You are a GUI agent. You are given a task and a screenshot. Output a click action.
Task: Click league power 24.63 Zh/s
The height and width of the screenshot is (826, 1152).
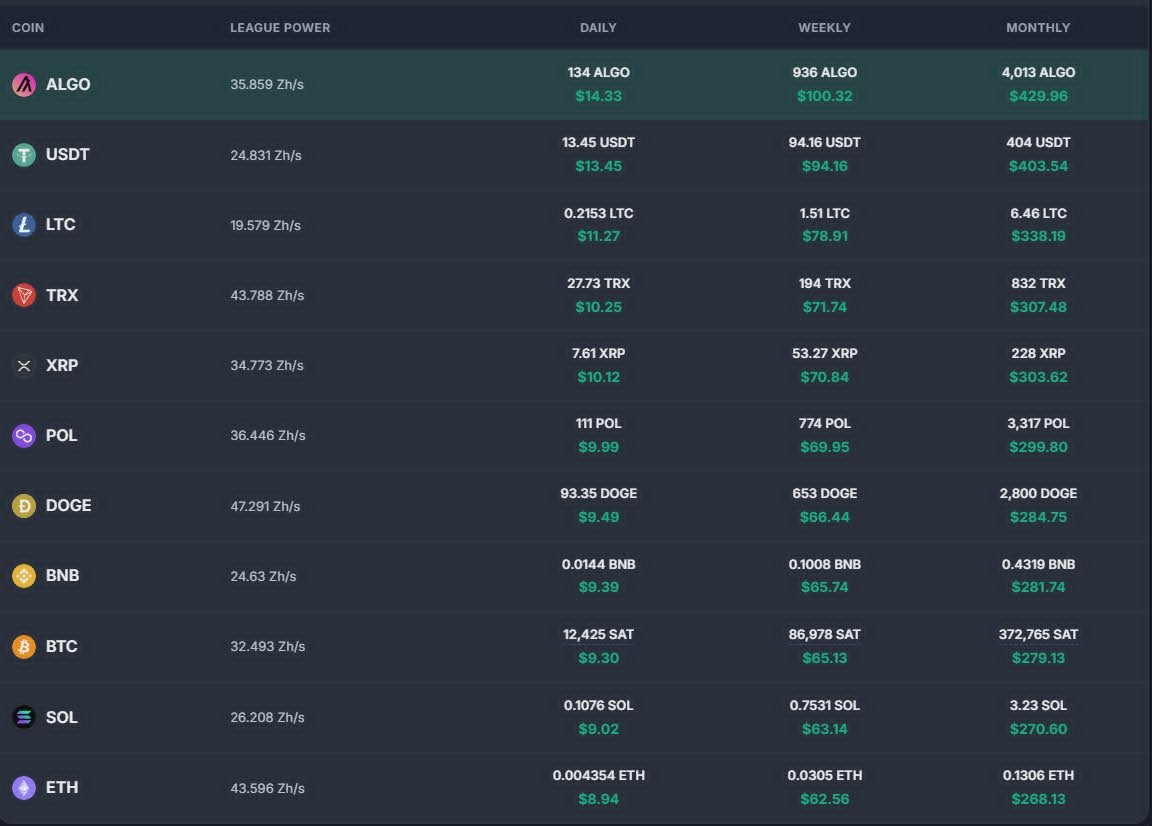click(263, 576)
